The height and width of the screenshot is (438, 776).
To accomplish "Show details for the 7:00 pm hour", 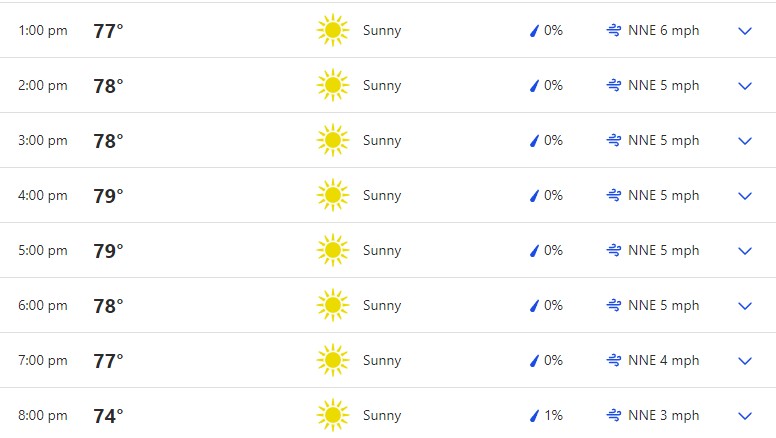I will (744, 361).
